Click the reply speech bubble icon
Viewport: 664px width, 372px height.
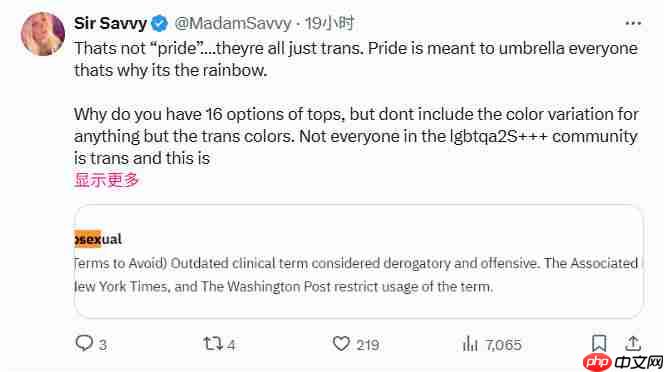(x=84, y=343)
